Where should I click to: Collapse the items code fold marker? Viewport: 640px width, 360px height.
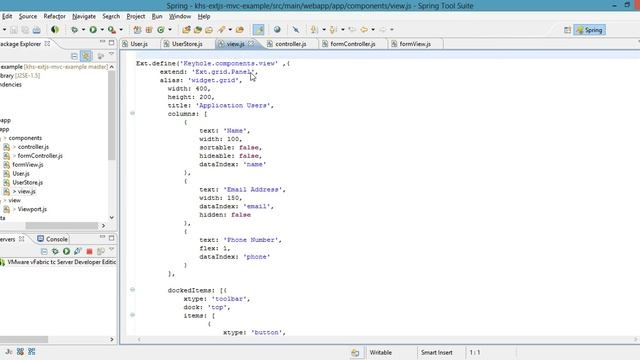[x=132, y=315]
